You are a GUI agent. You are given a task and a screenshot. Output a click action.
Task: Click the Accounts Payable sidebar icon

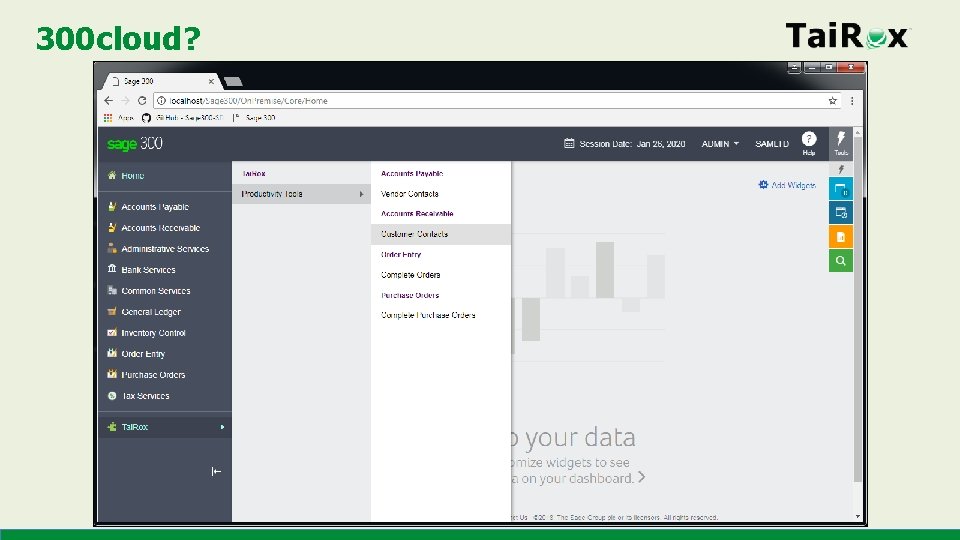click(x=112, y=206)
